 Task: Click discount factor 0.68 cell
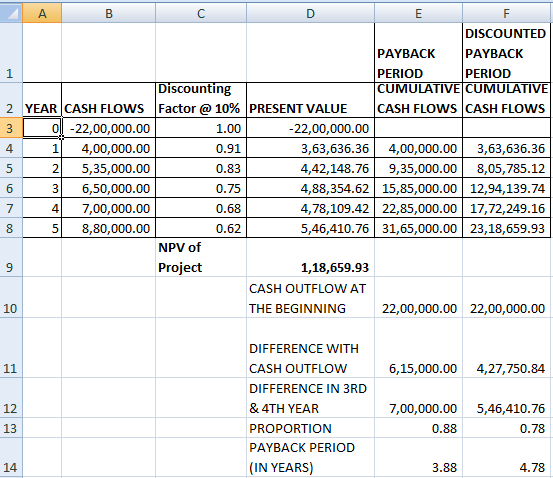tap(201, 208)
